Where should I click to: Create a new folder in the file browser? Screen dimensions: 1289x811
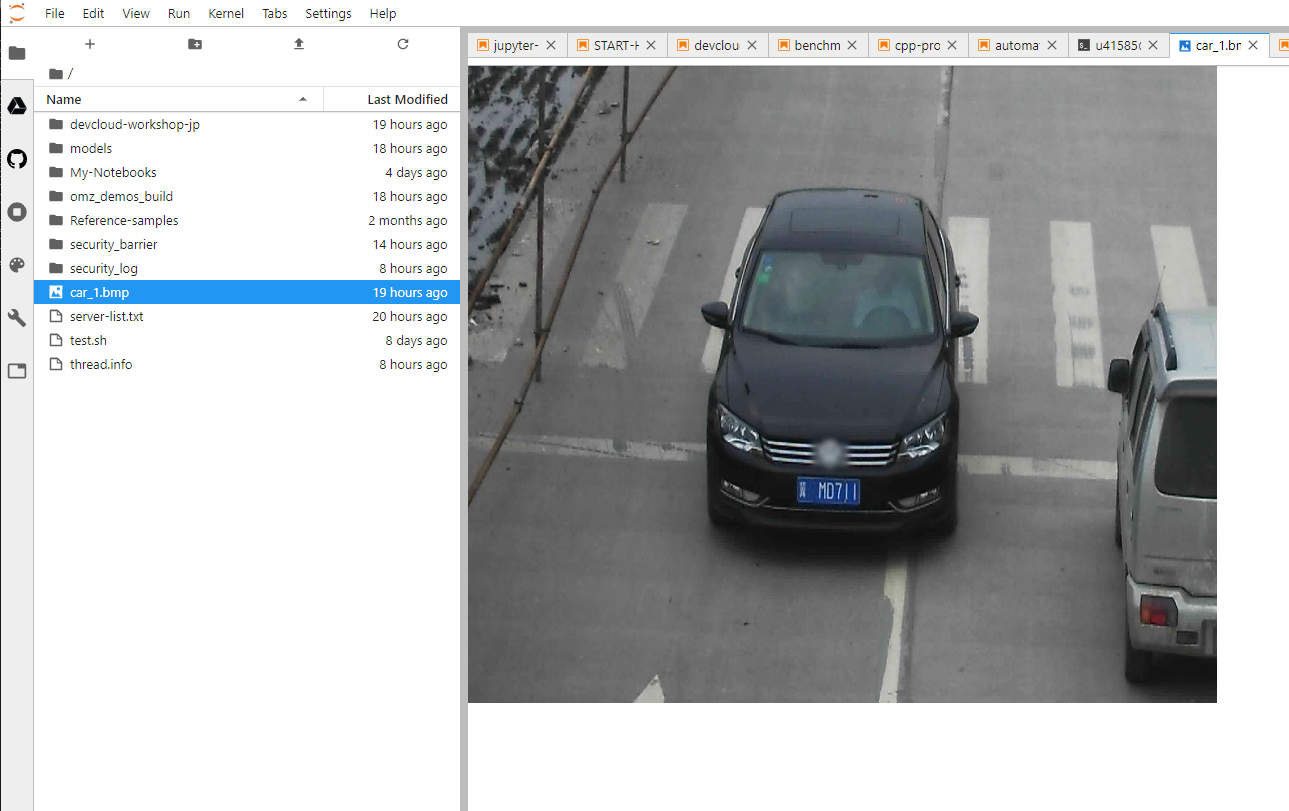(x=194, y=44)
